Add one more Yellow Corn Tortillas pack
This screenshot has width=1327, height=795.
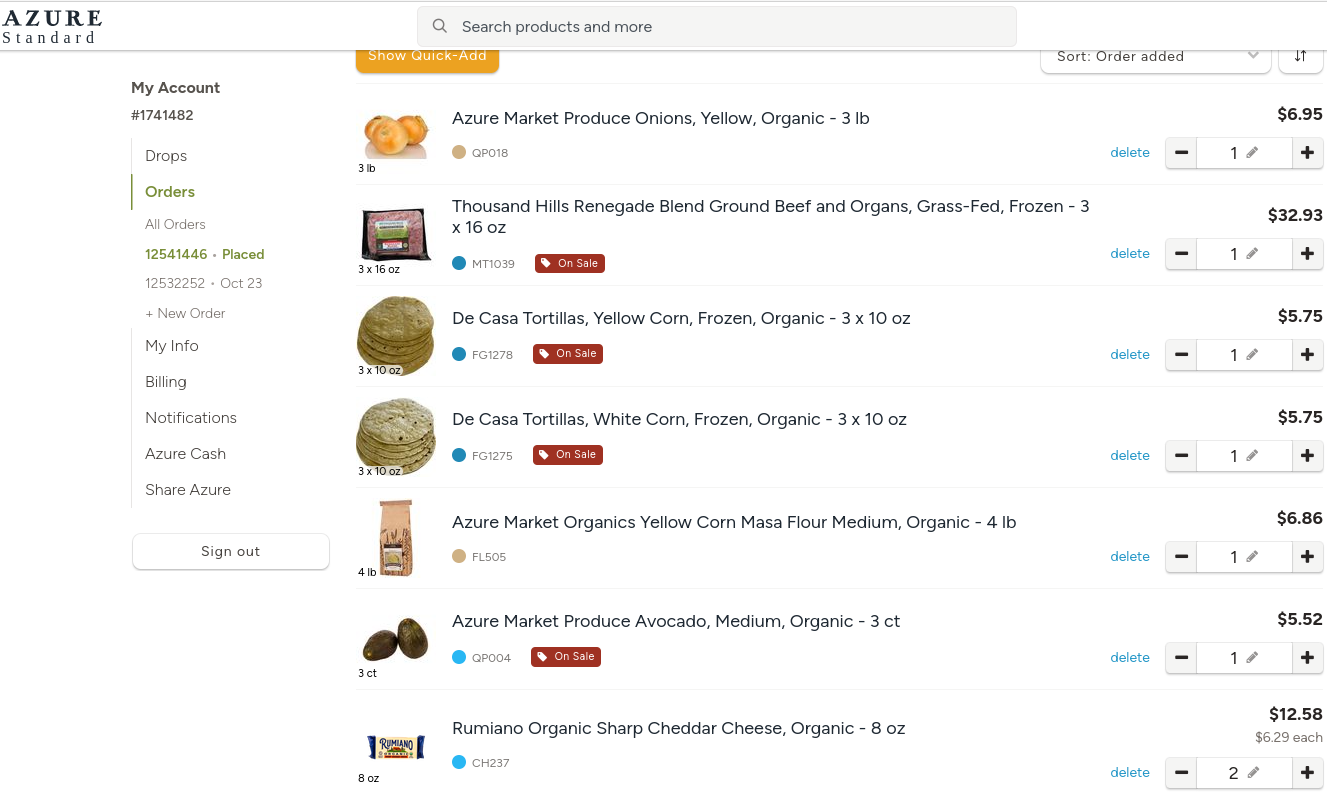coord(1307,355)
